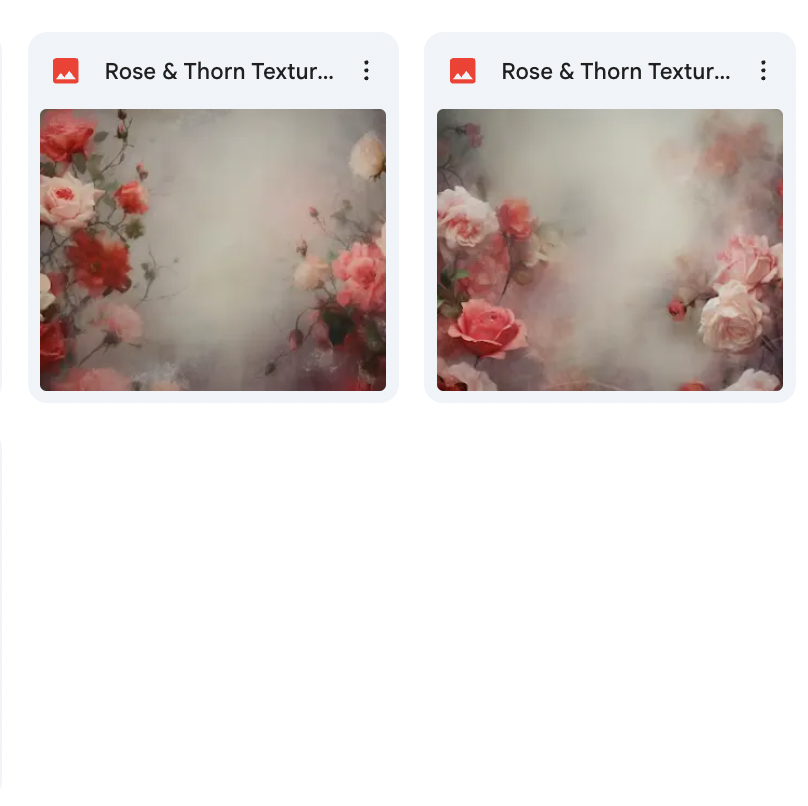This screenshot has height=806, width=808.
Task: Click the large pink rose at bottom-left of right thumbnail
Action: [487, 328]
